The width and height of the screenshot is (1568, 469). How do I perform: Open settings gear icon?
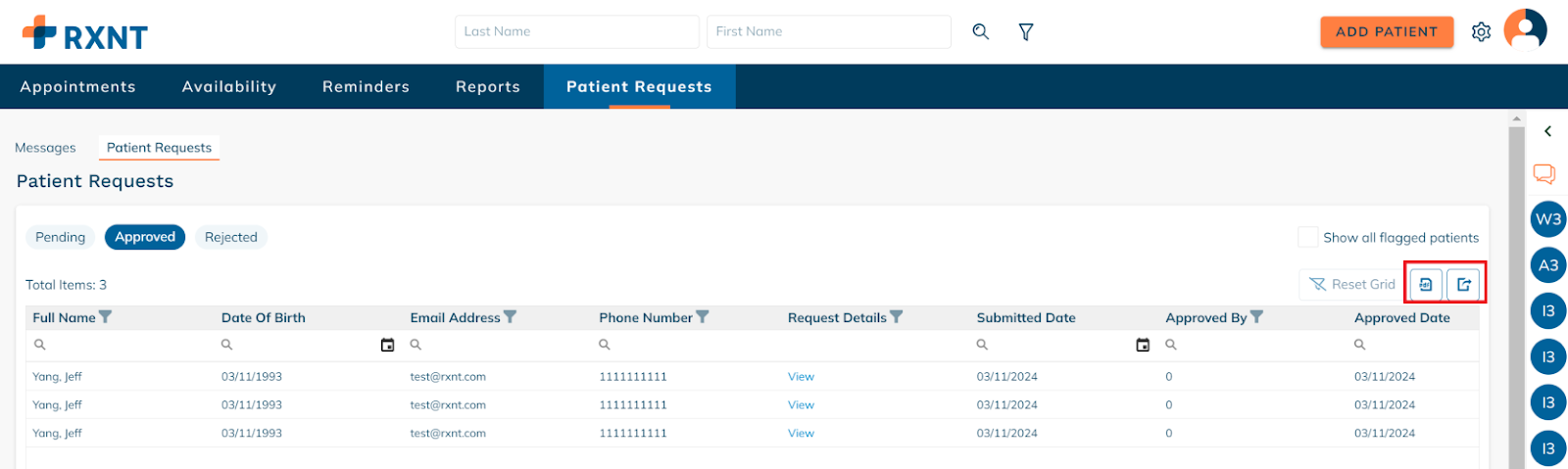1481,32
